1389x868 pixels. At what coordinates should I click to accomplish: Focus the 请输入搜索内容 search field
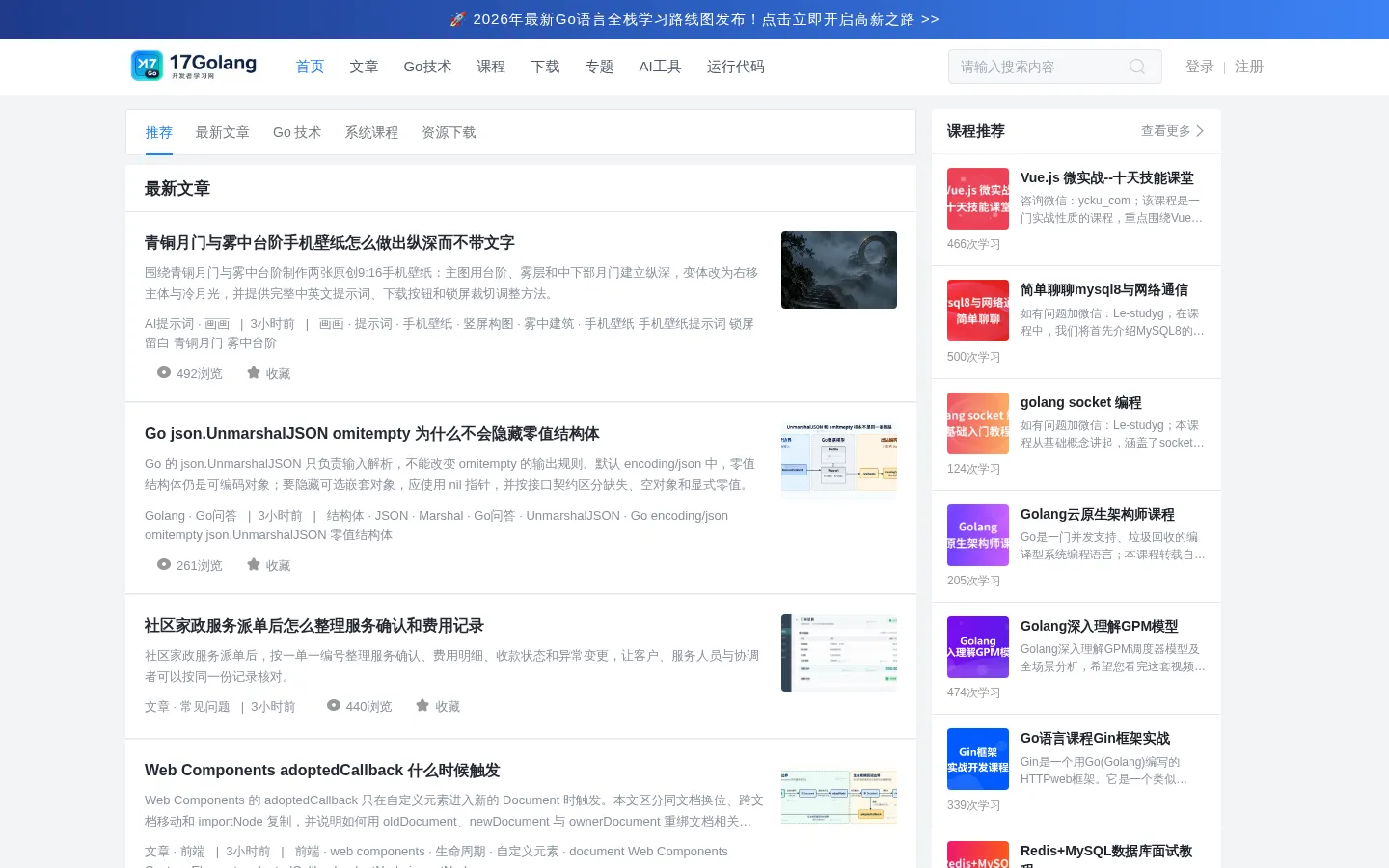pos(1055,67)
